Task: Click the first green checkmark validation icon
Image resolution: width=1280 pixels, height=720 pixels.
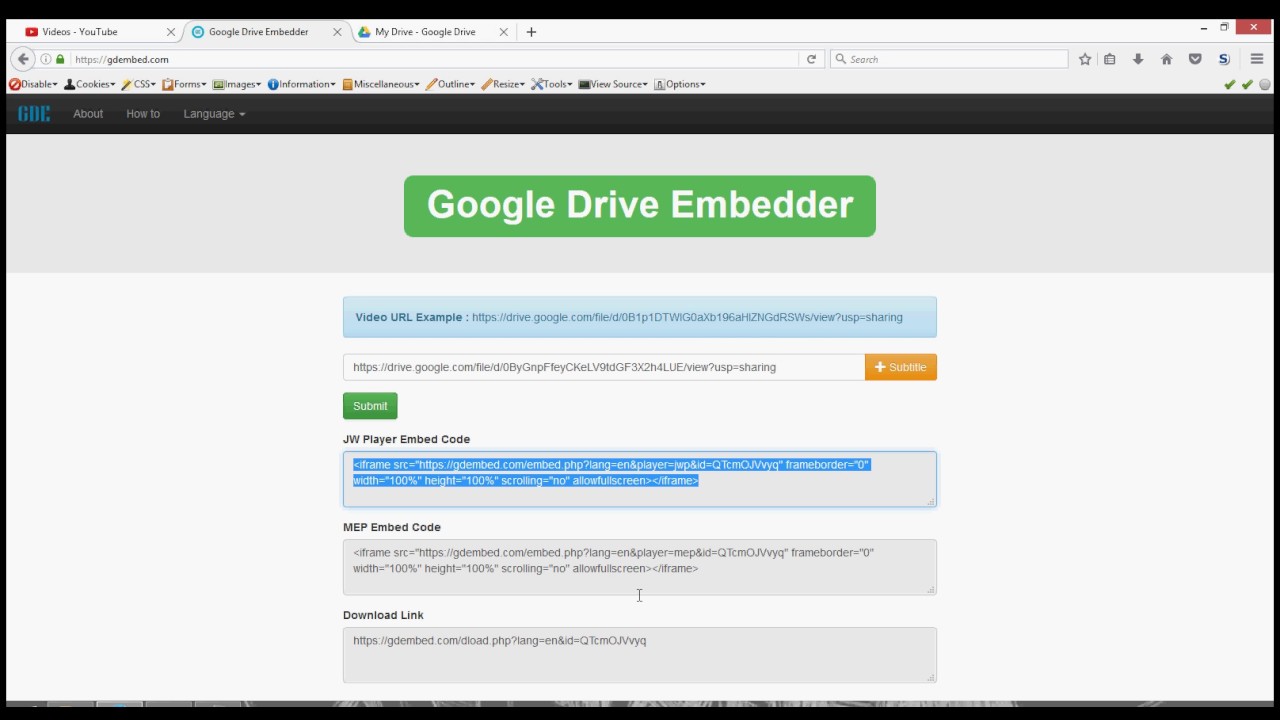Action: coord(1230,84)
